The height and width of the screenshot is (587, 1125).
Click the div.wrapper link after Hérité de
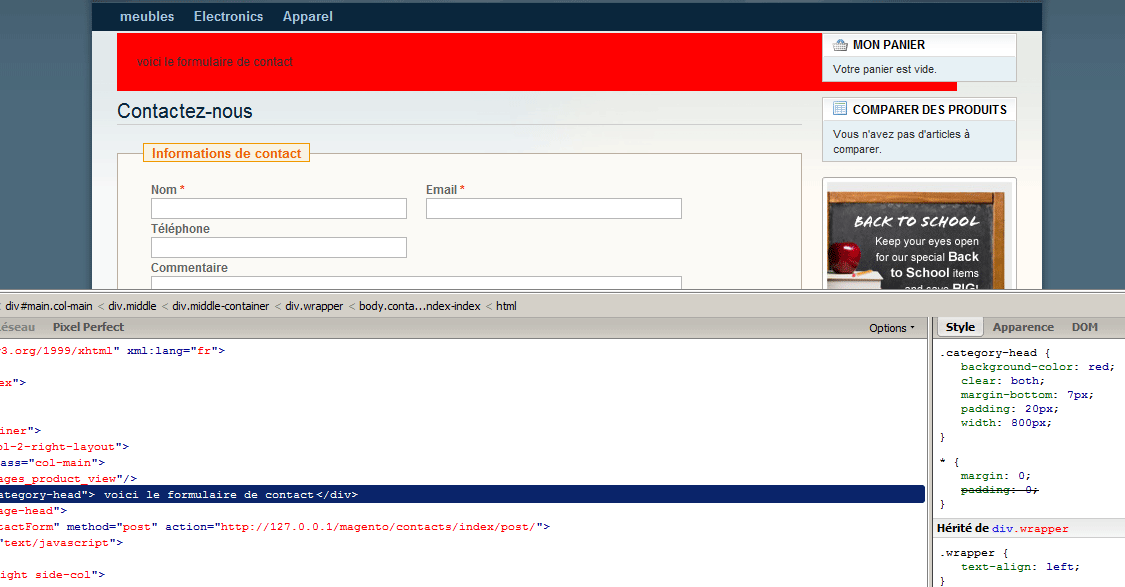click(x=1030, y=529)
